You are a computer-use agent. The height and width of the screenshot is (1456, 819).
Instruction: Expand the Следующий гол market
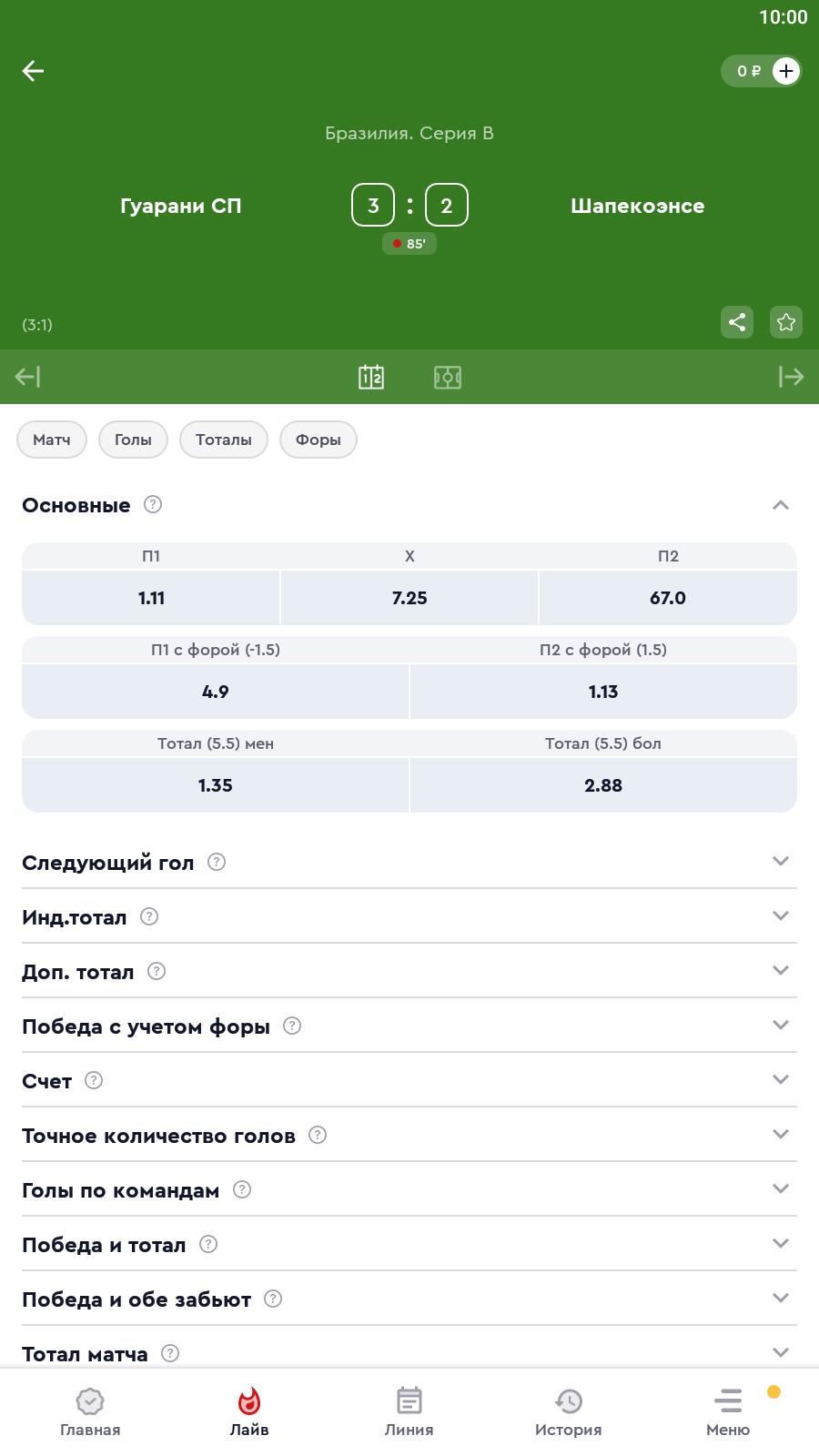780,861
